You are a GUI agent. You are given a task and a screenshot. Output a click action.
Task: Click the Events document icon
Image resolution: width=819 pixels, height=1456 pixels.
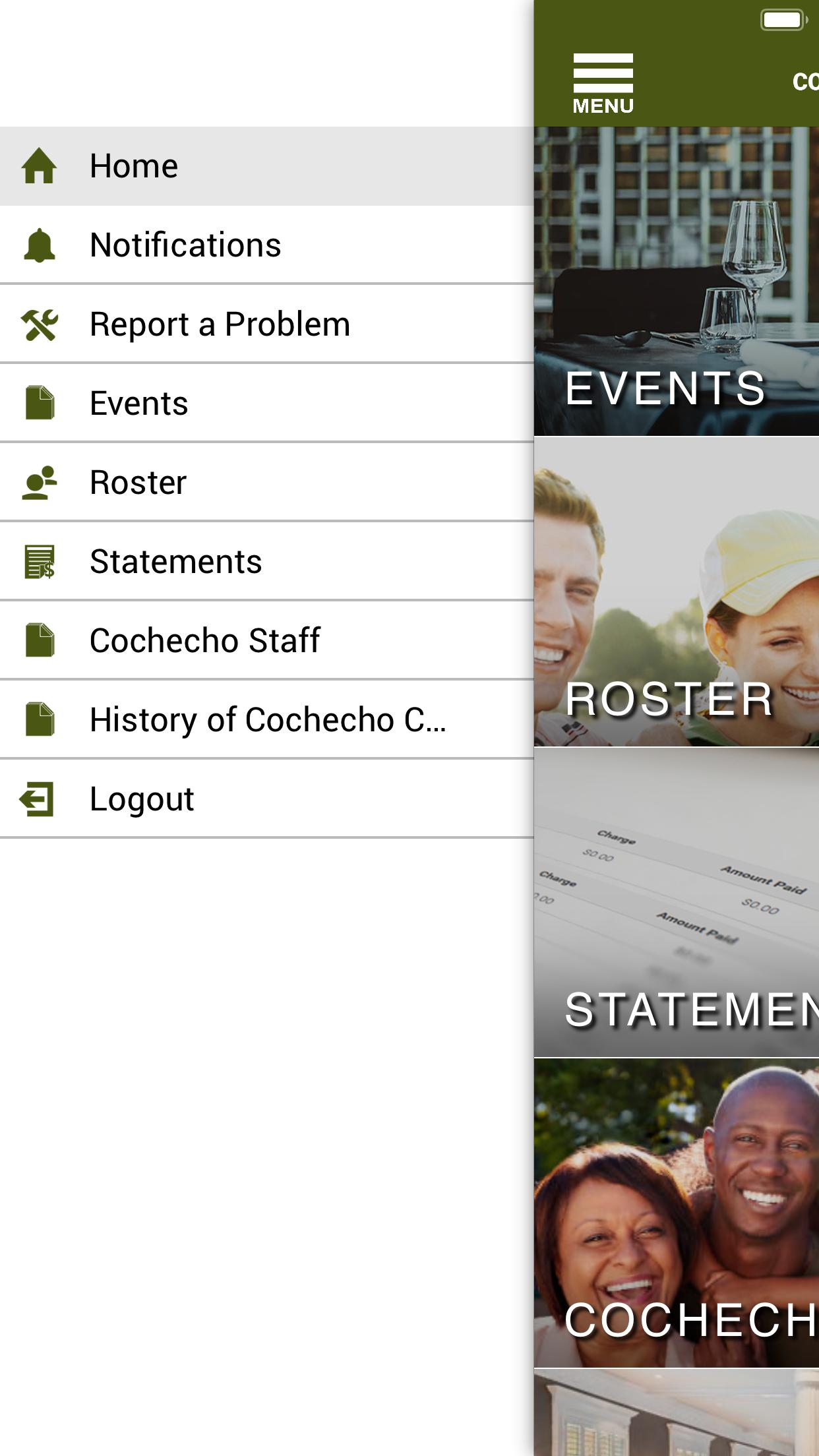point(39,403)
